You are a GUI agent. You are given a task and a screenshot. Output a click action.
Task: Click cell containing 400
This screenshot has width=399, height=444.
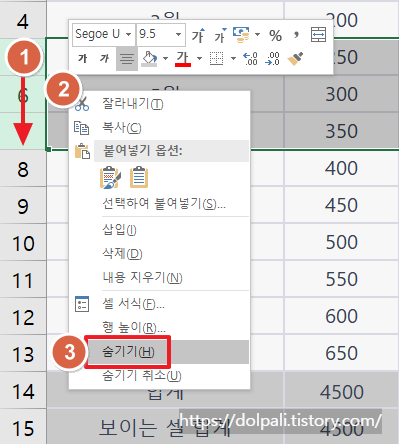[x=342, y=168]
